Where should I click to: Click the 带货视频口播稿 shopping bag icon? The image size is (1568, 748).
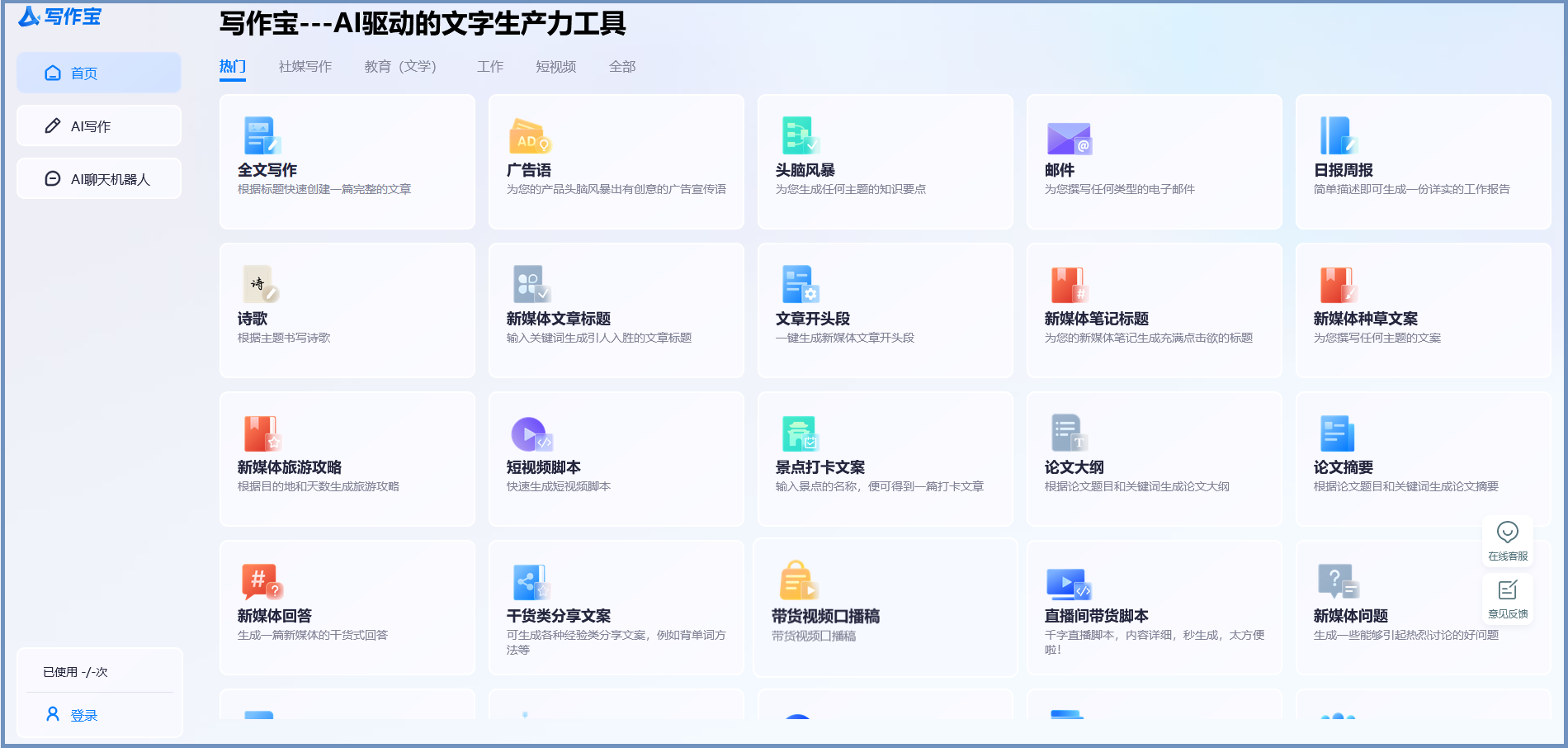[x=799, y=580]
